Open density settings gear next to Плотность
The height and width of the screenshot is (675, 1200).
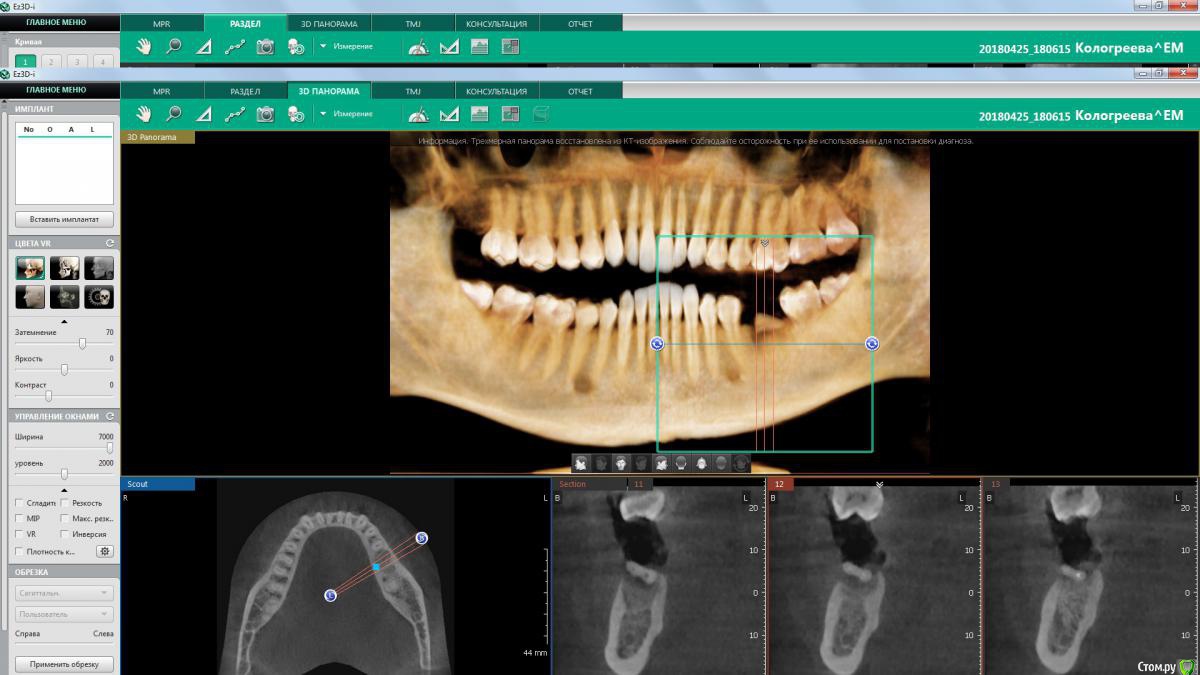(x=105, y=551)
